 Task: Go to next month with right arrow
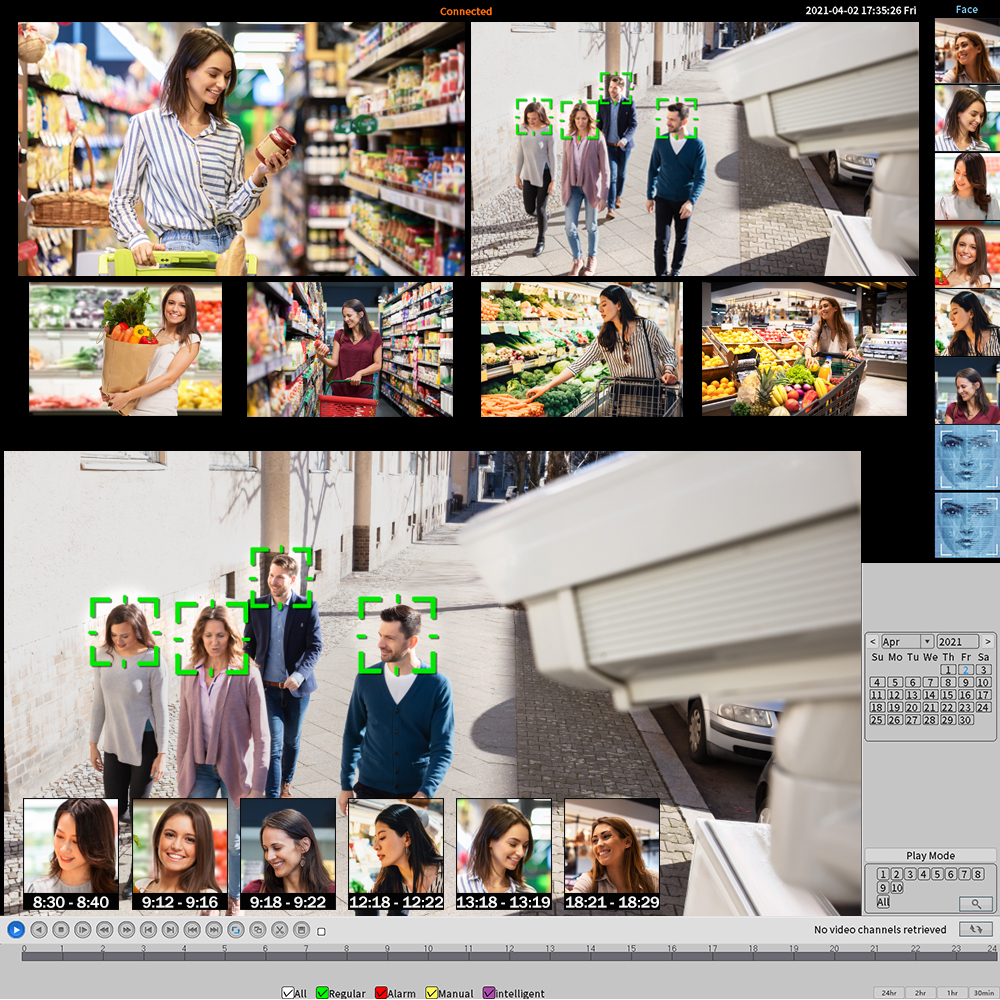pos(988,642)
